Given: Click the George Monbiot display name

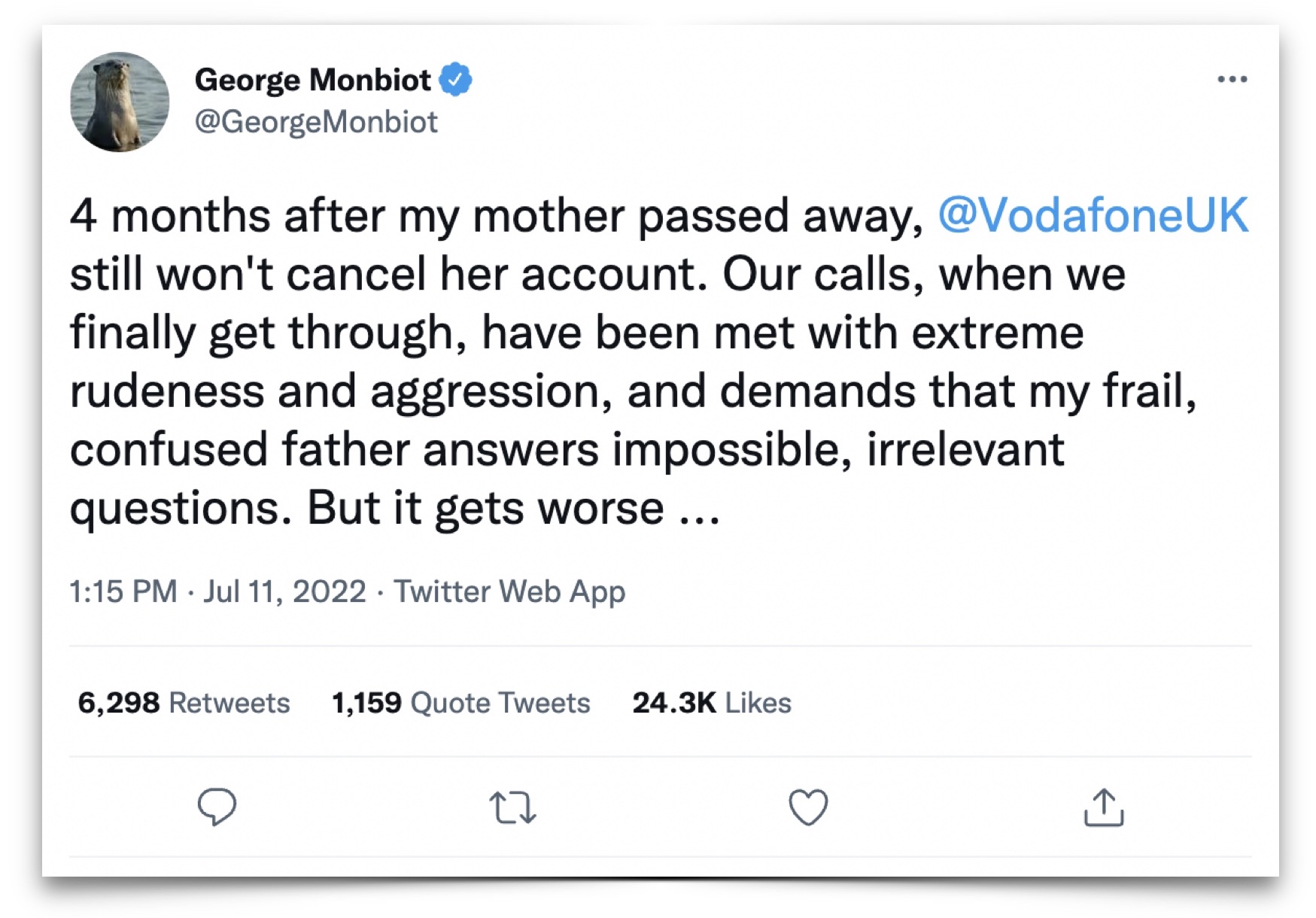Looking at the screenshot, I should pos(312,79).
